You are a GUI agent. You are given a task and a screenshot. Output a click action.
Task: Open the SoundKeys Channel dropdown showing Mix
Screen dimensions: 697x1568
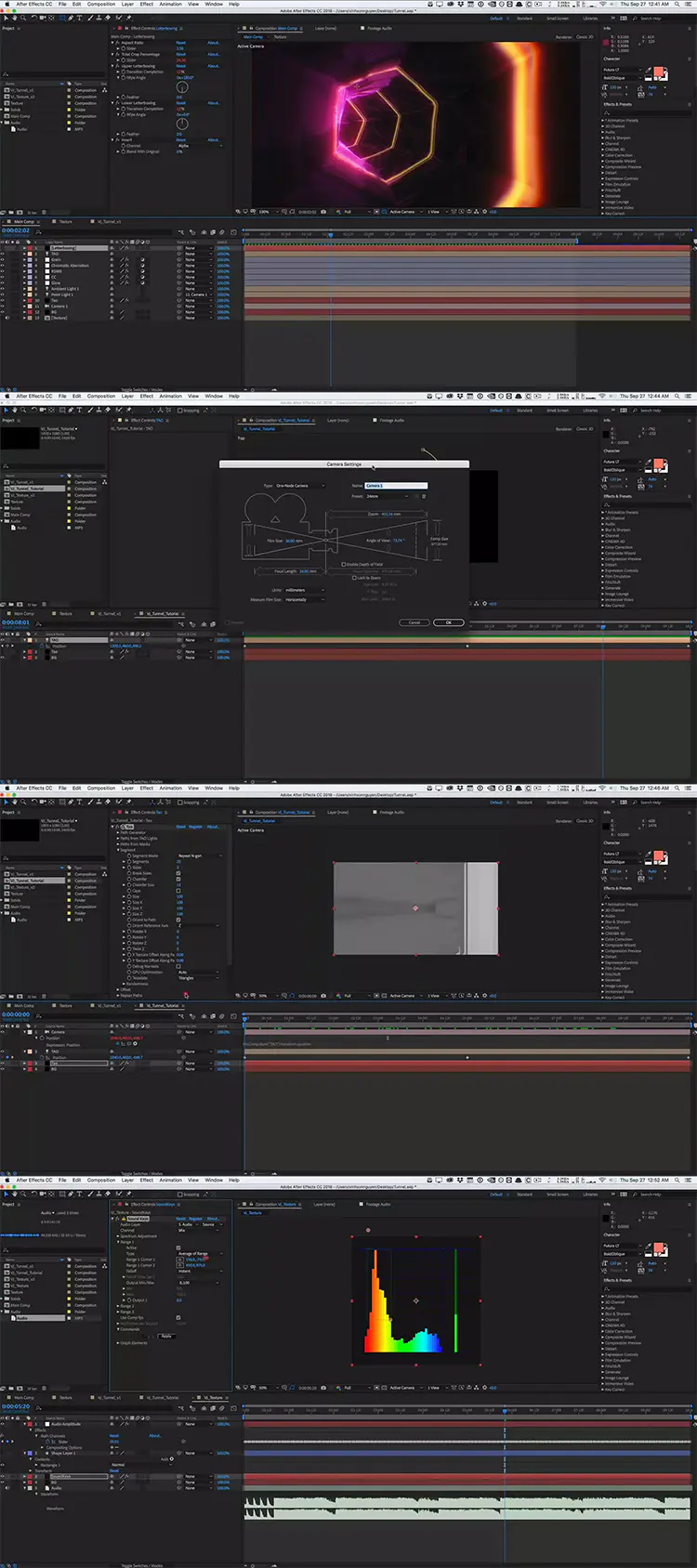198,1230
